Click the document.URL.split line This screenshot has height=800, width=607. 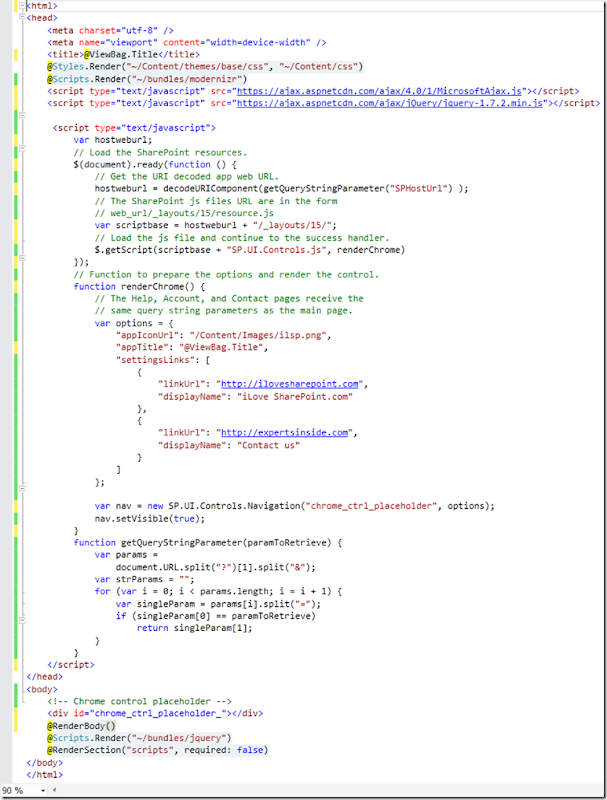point(216,567)
